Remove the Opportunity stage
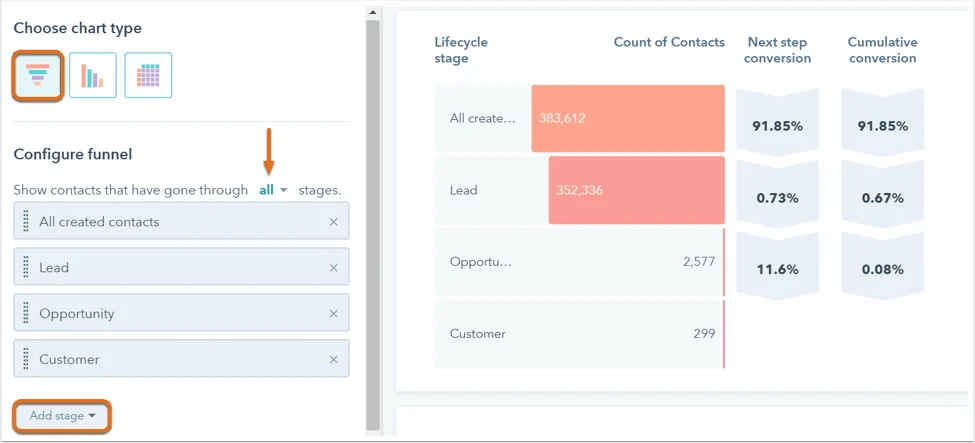The image size is (975, 443). point(333,314)
